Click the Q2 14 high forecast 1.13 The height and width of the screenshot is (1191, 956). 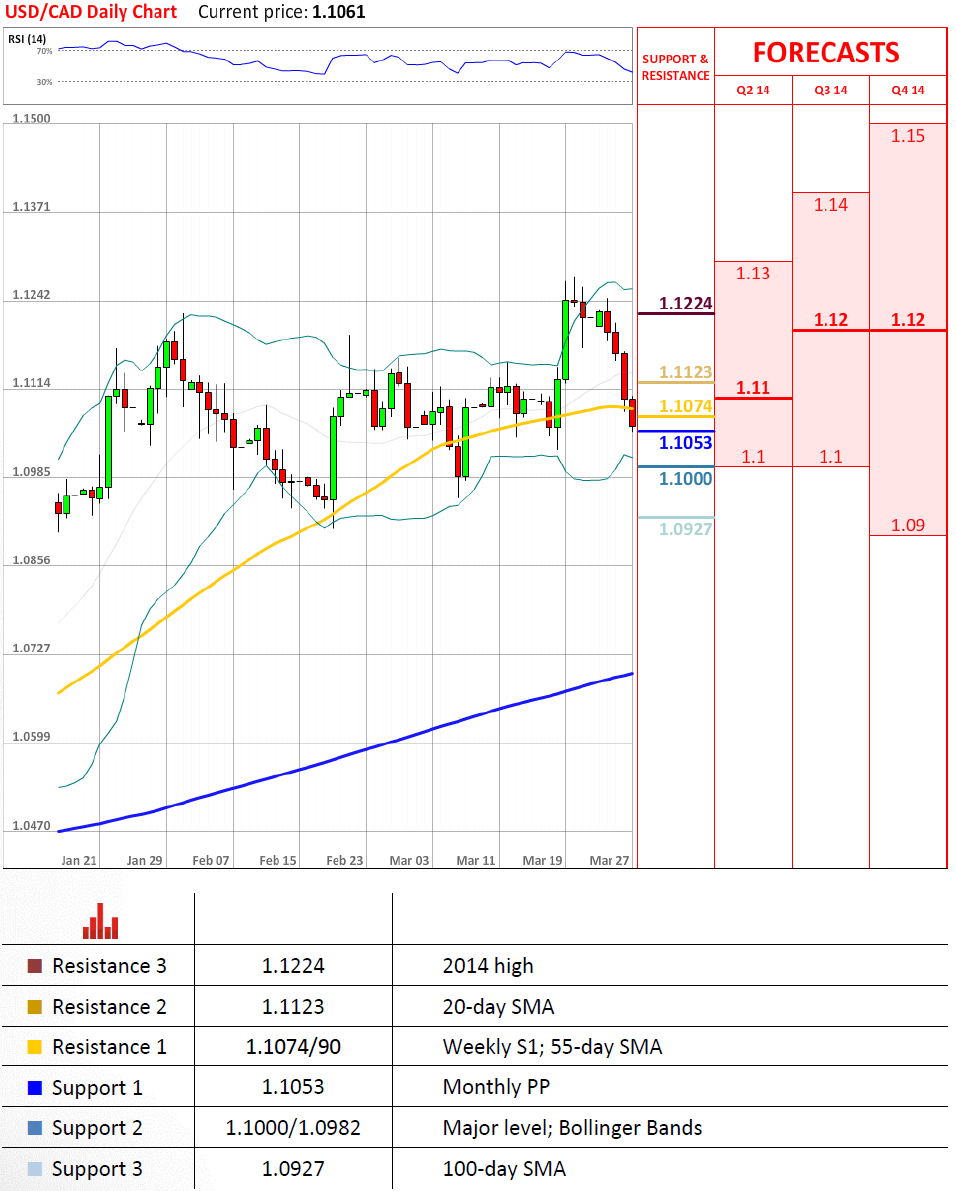click(752, 273)
